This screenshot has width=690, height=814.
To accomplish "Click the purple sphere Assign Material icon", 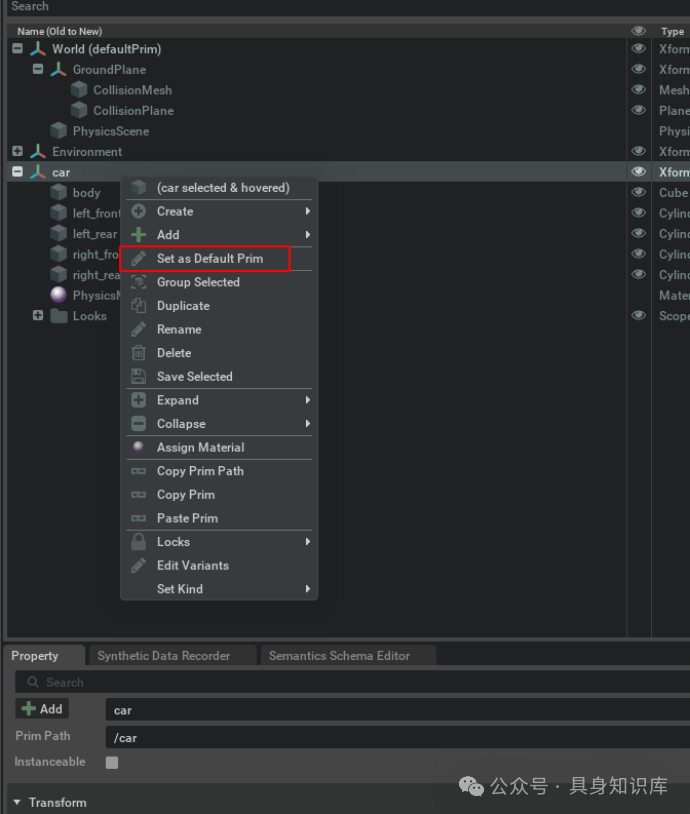I will [x=138, y=447].
